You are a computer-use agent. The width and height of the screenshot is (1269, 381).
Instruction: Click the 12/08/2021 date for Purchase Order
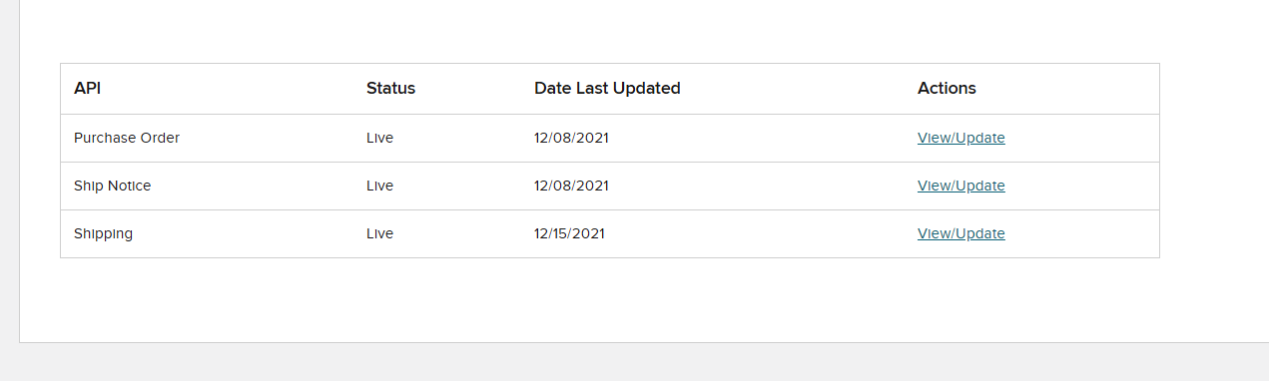[571, 138]
